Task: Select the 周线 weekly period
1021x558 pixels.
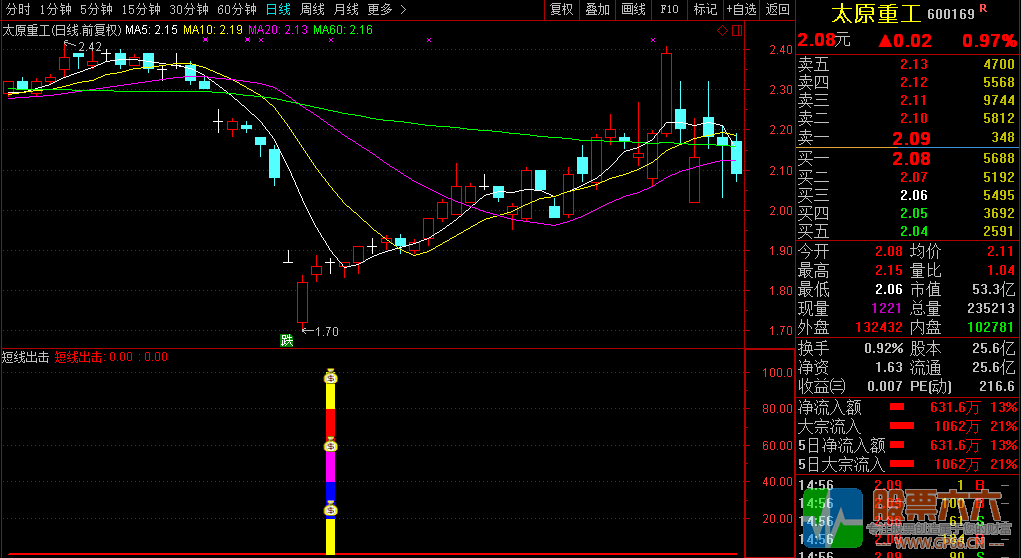Action: click(313, 10)
